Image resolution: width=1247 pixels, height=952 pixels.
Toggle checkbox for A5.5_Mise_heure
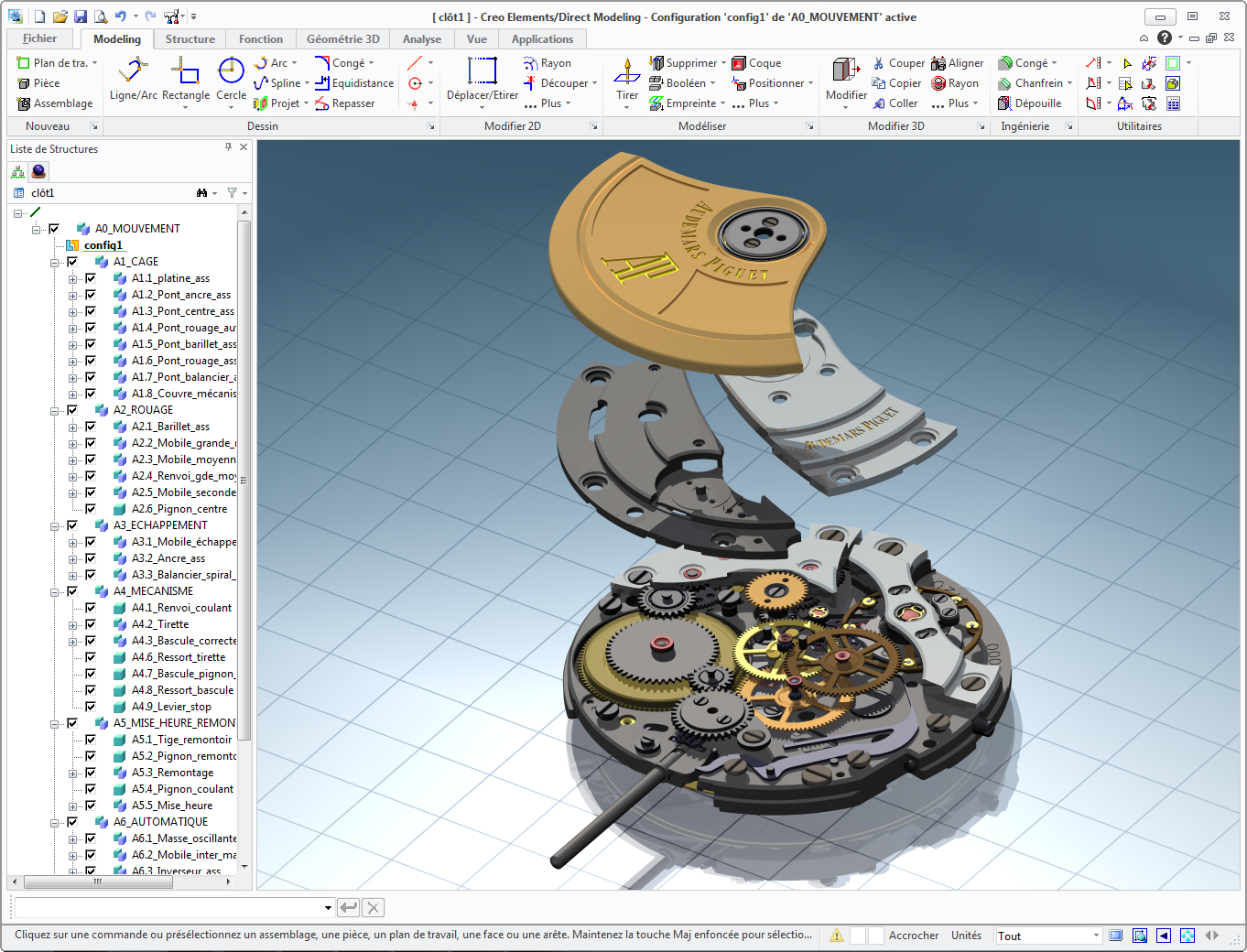(91, 806)
